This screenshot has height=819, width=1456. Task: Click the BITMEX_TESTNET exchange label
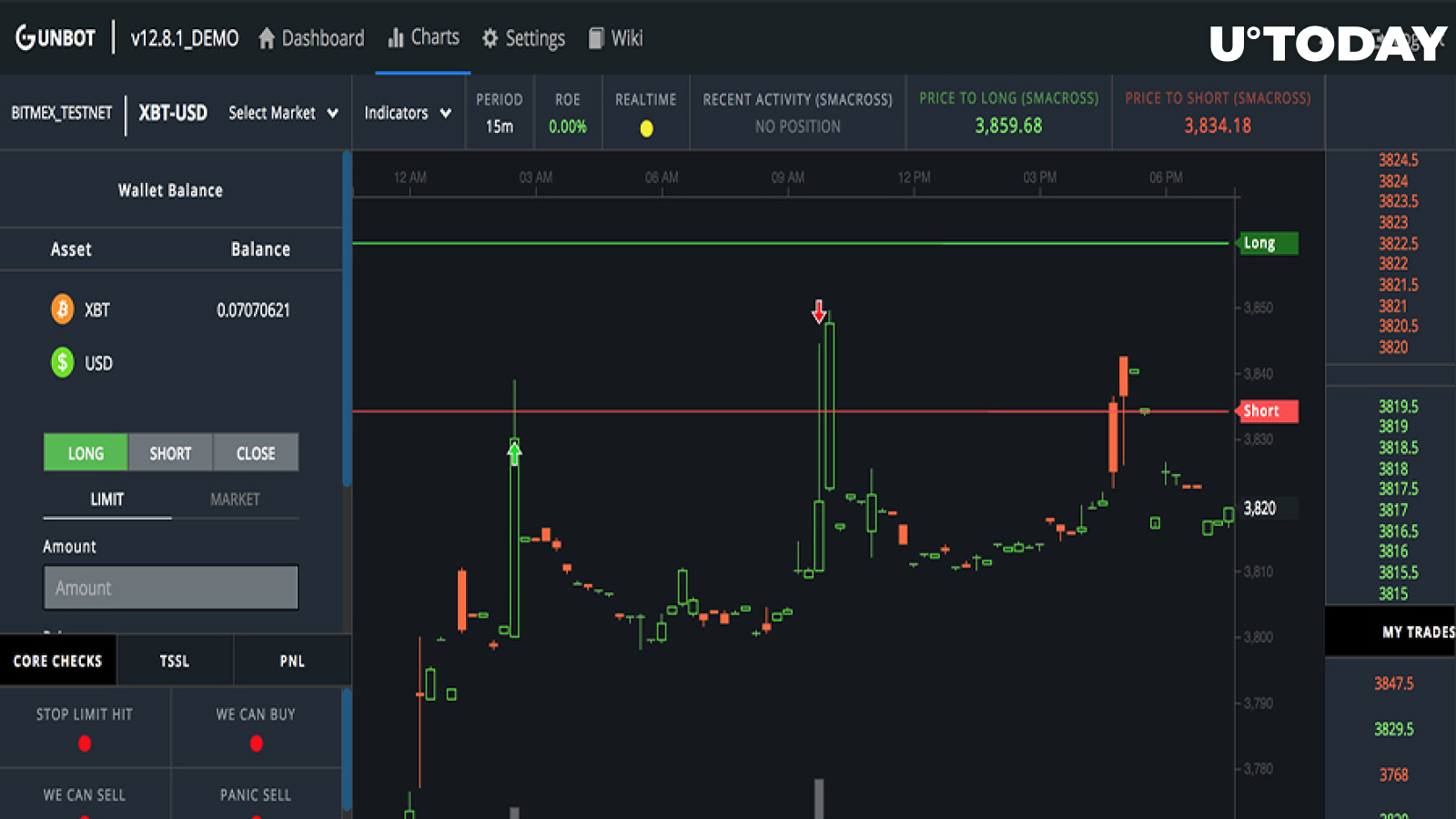point(62,113)
